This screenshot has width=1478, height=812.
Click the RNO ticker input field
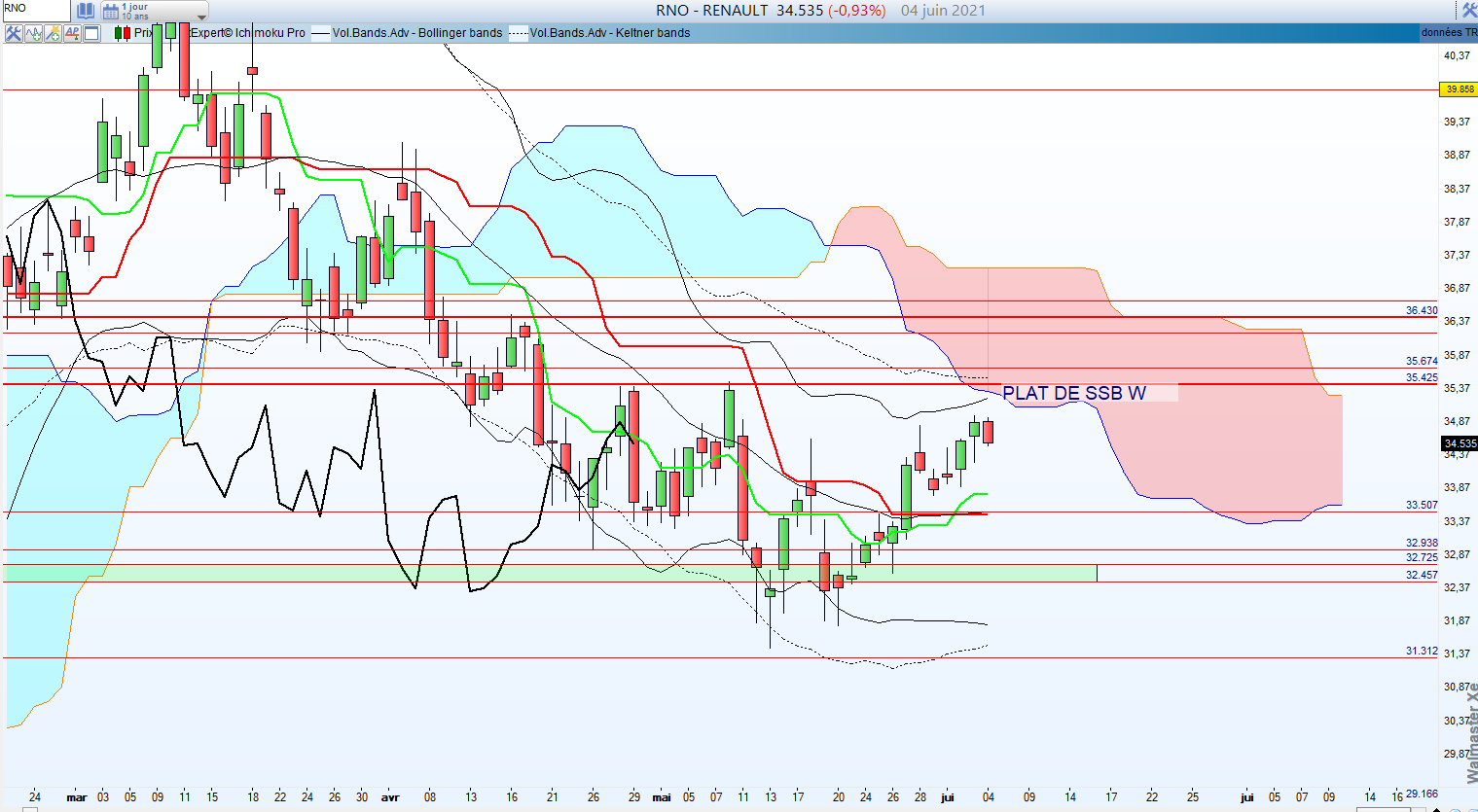pyautogui.click(x=36, y=10)
